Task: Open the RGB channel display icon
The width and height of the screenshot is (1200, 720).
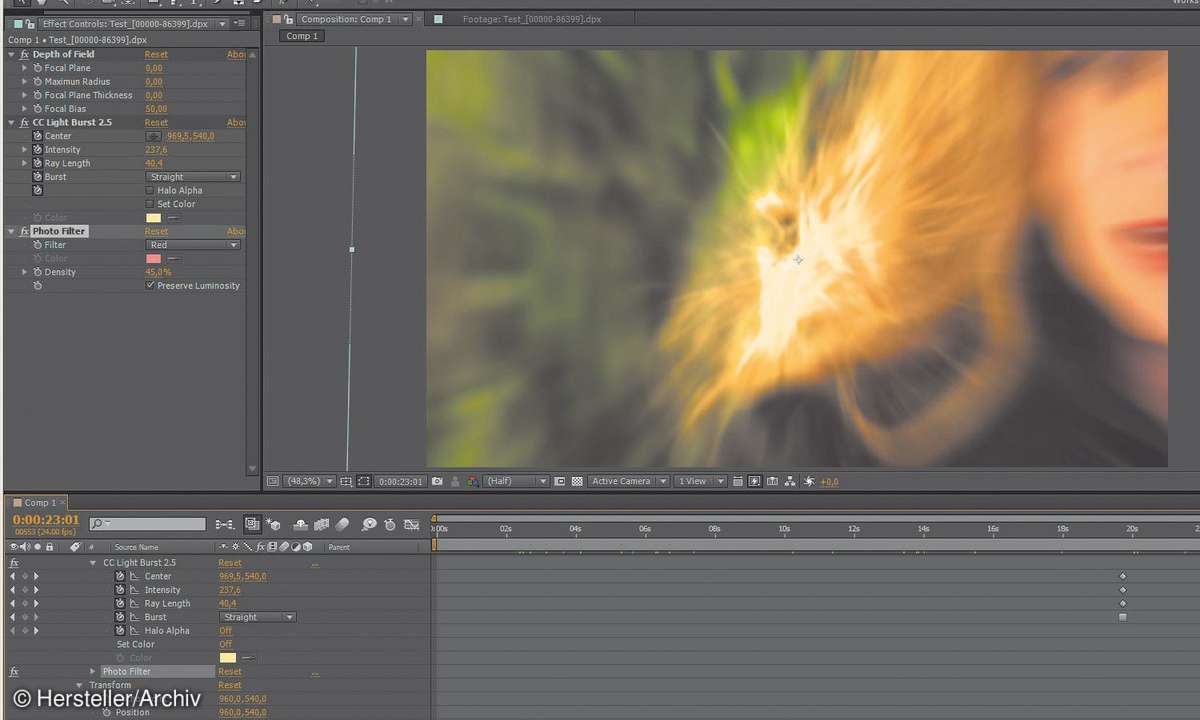Action: (472, 481)
